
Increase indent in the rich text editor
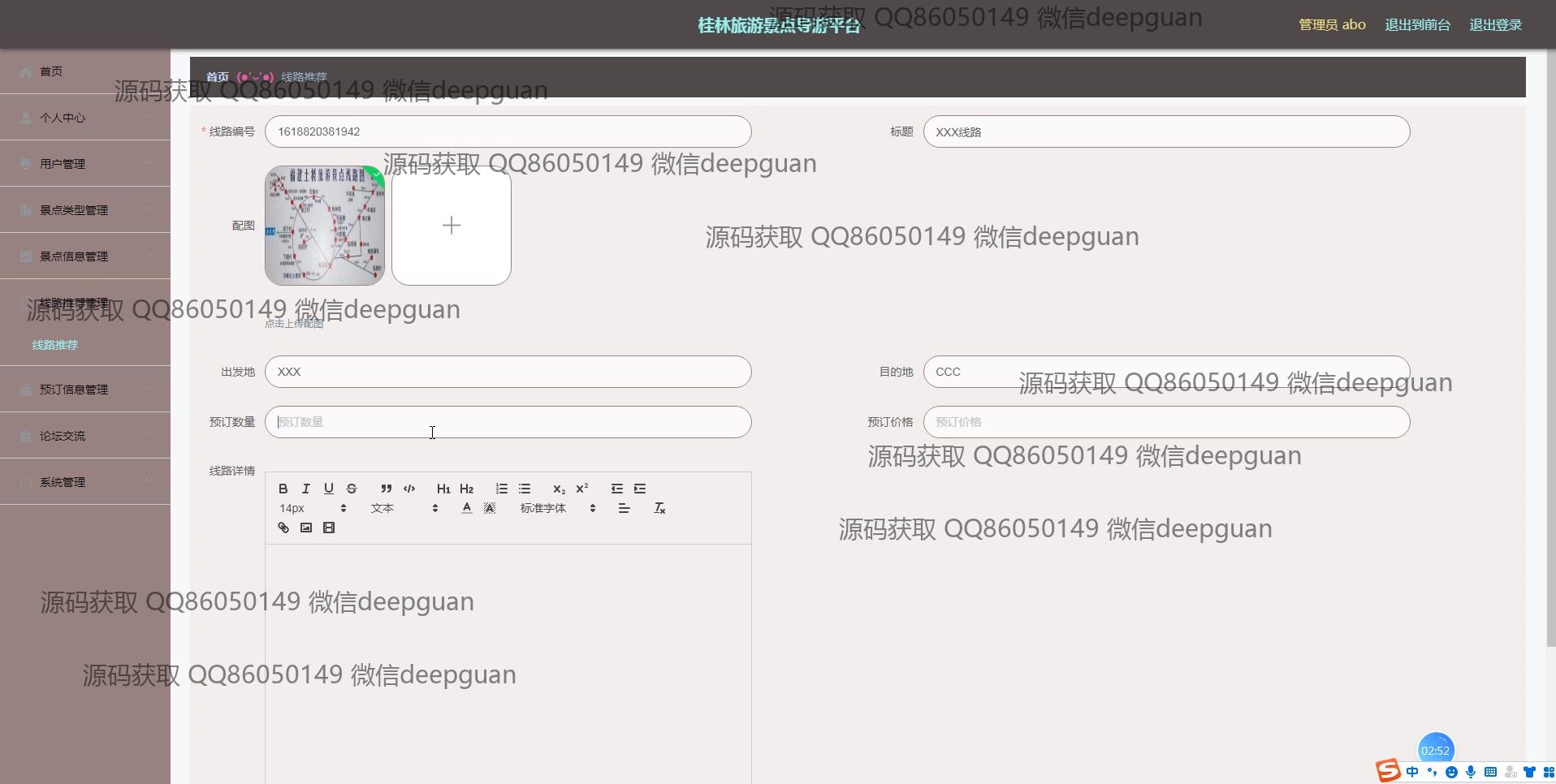pos(640,489)
